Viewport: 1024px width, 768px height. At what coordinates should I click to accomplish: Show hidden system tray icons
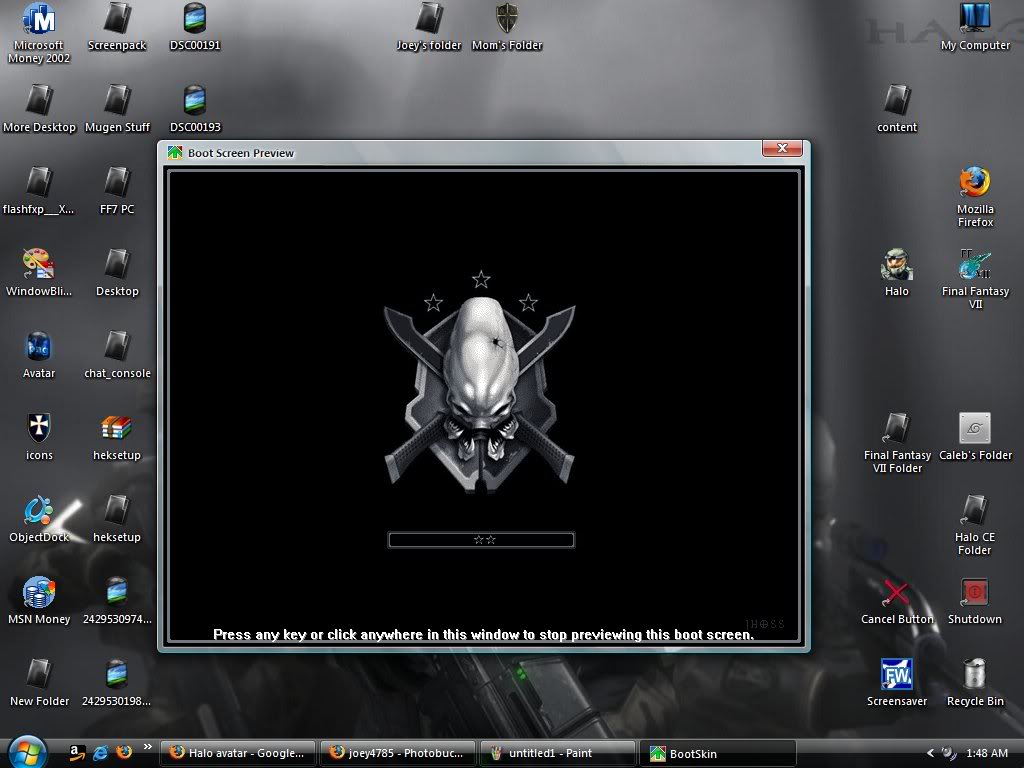click(931, 753)
